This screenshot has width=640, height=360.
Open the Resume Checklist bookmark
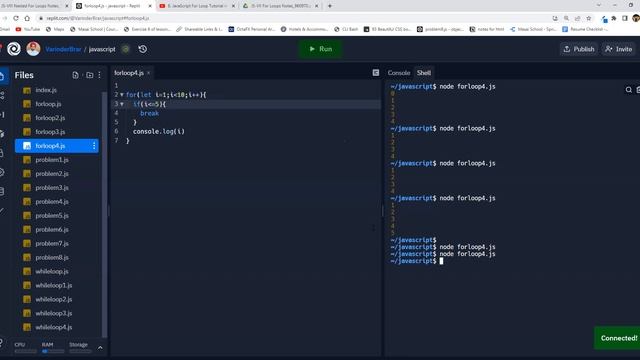(585, 29)
